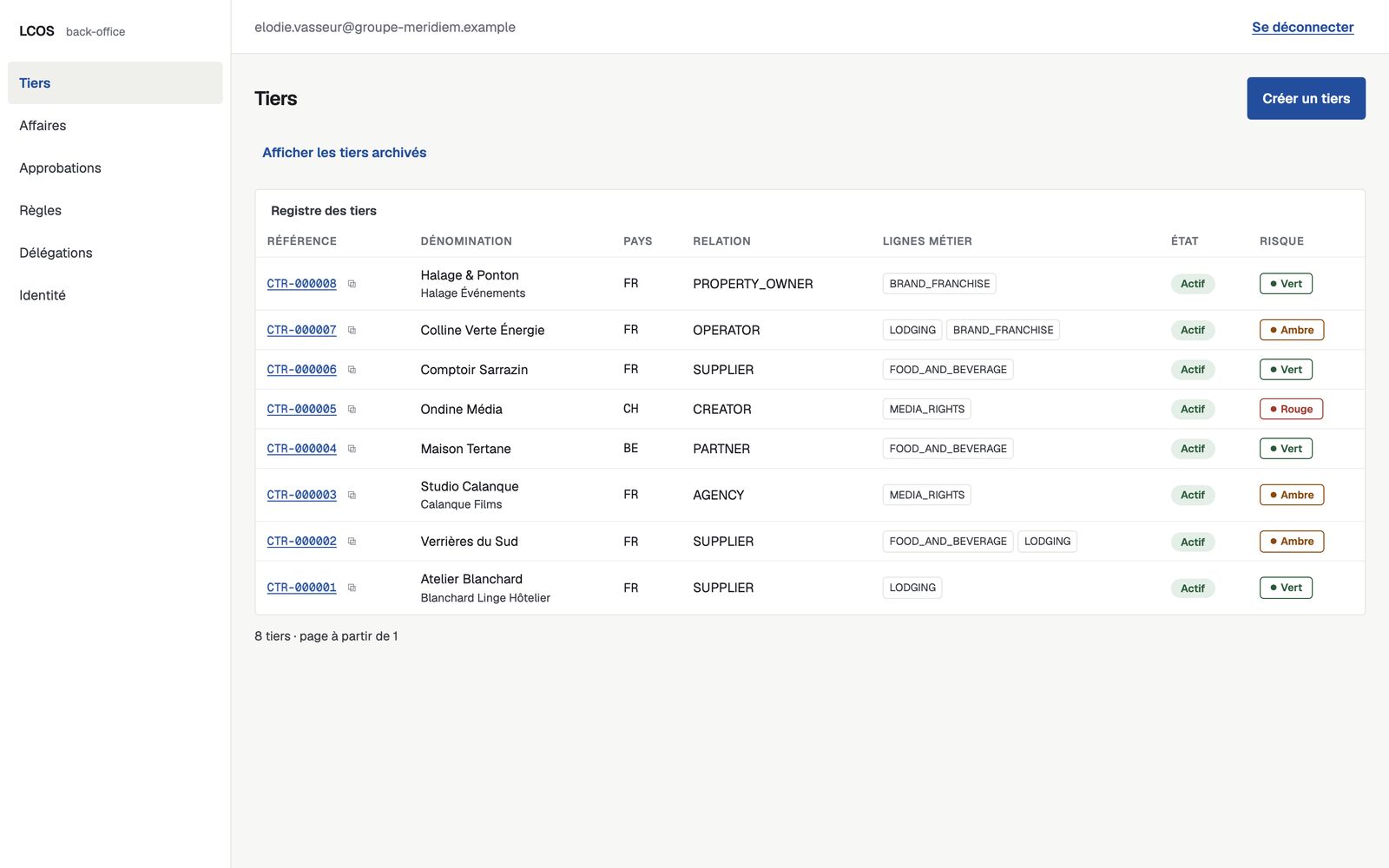This screenshot has width=1389, height=868.
Task: Go to Affaires in the sidebar
Action: coord(115,126)
